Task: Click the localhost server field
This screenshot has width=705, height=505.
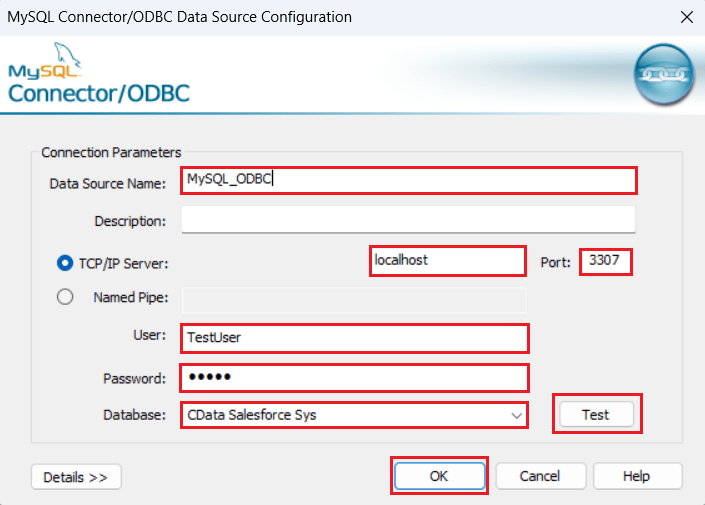Action: tap(447, 260)
